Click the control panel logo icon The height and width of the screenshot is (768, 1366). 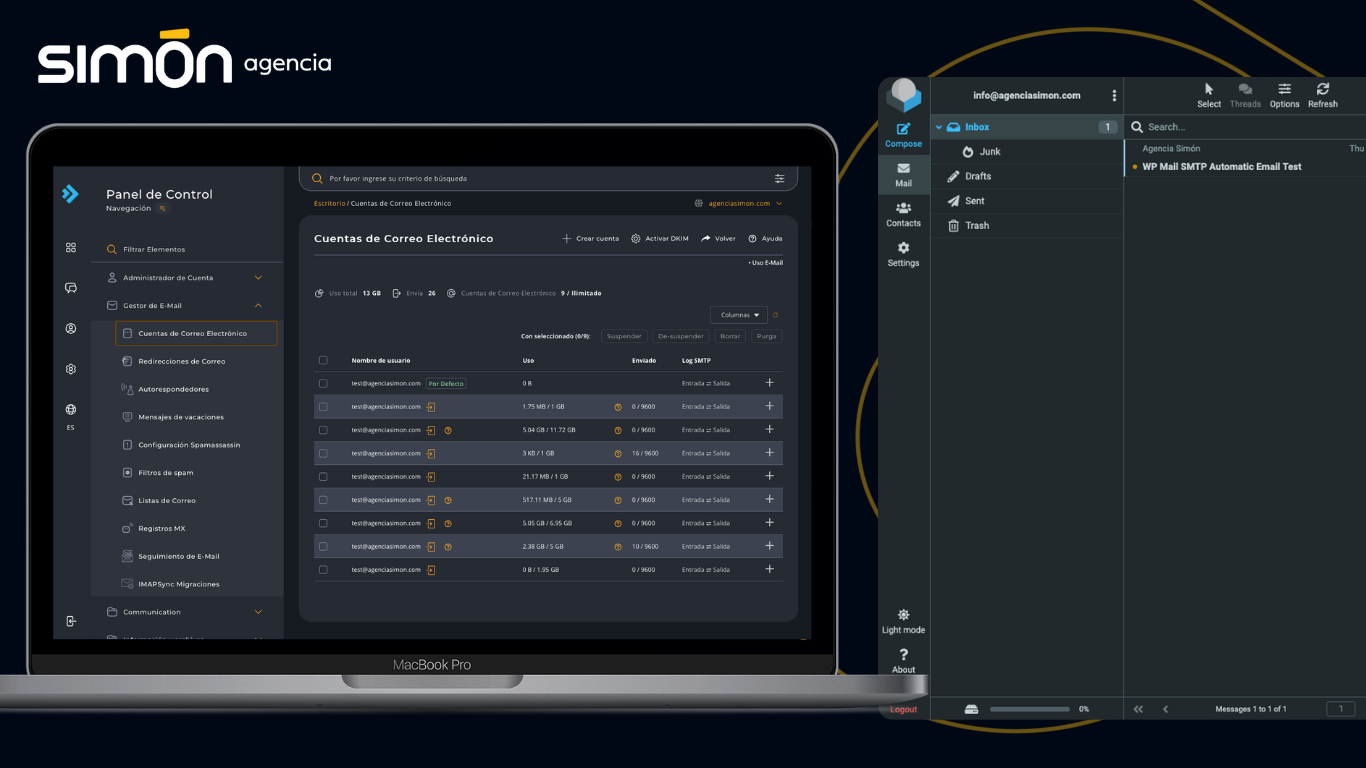(x=70, y=194)
